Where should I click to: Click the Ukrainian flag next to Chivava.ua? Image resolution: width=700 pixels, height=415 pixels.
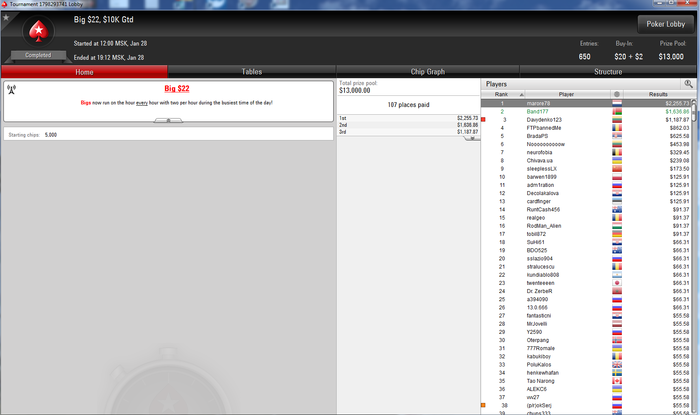point(617,161)
